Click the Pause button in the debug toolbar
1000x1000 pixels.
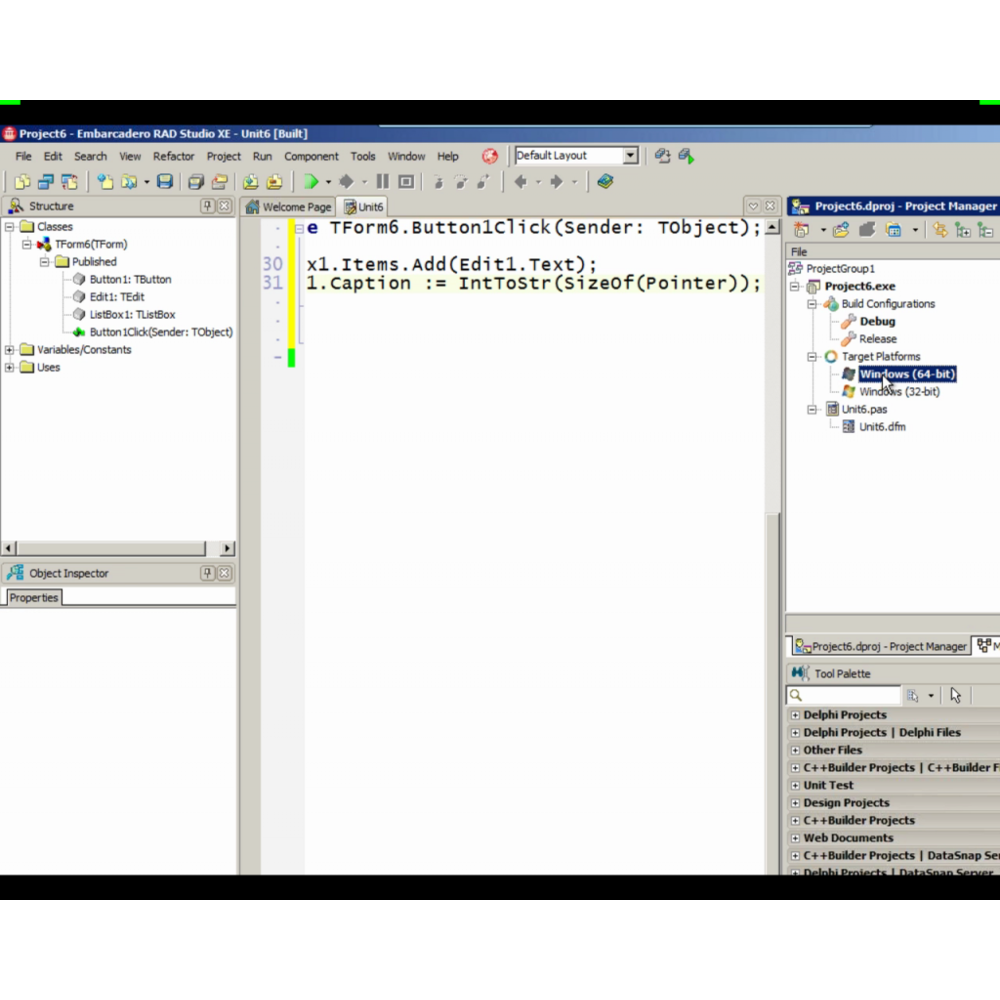tap(382, 182)
